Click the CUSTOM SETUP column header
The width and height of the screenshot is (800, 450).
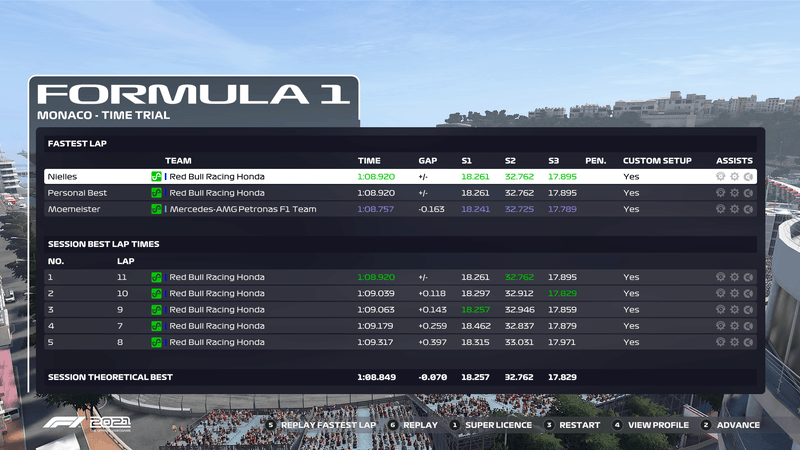(x=657, y=161)
